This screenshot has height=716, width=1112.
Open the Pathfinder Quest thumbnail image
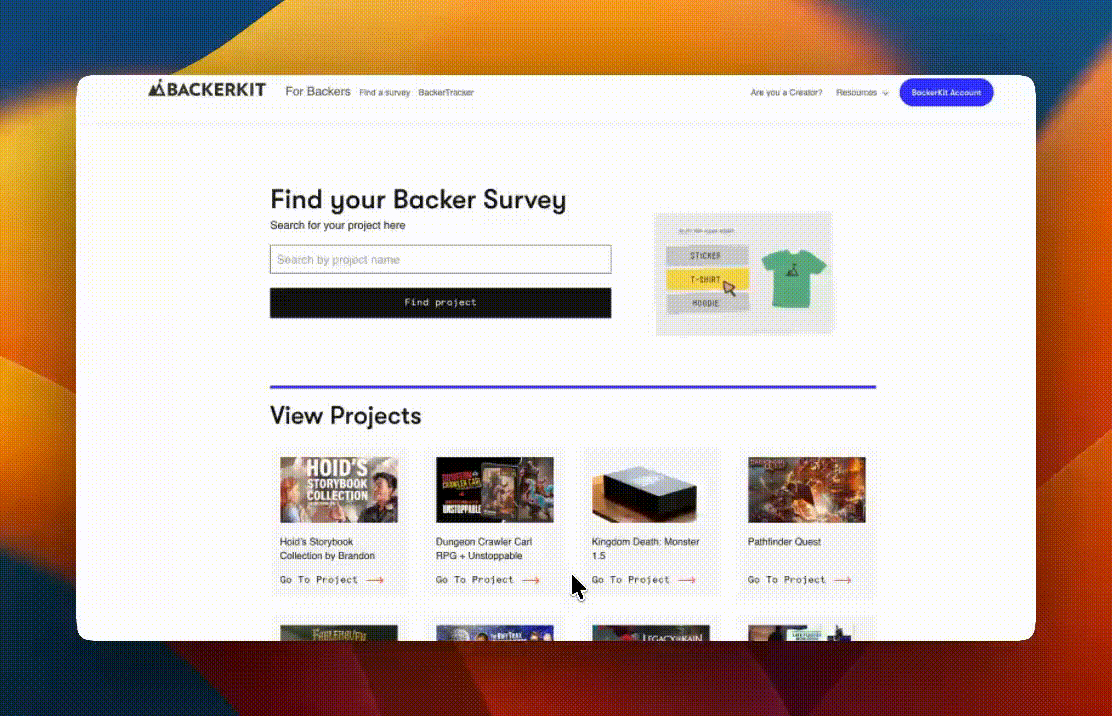[x=807, y=490]
